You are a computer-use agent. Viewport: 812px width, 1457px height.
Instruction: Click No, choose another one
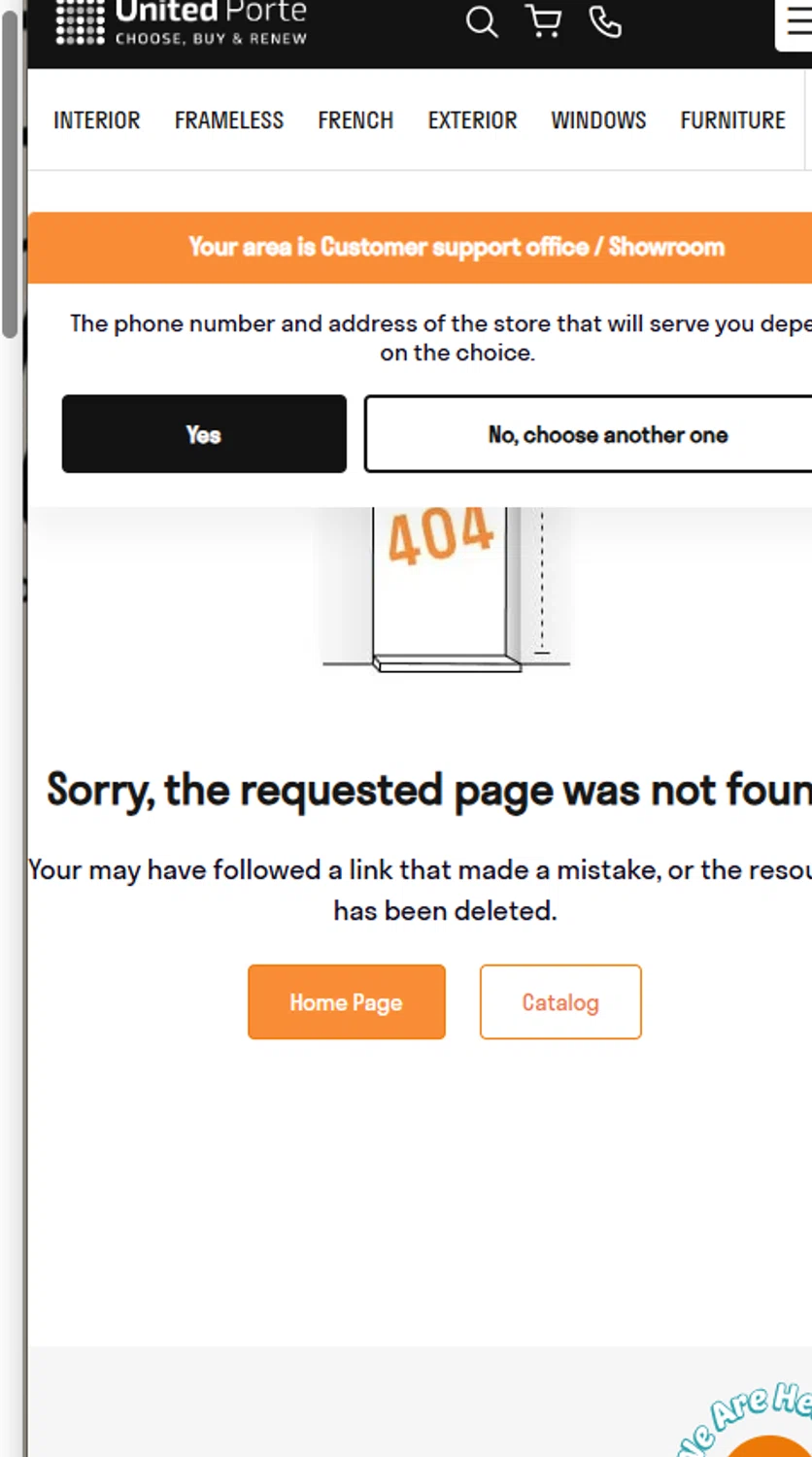pos(589,434)
